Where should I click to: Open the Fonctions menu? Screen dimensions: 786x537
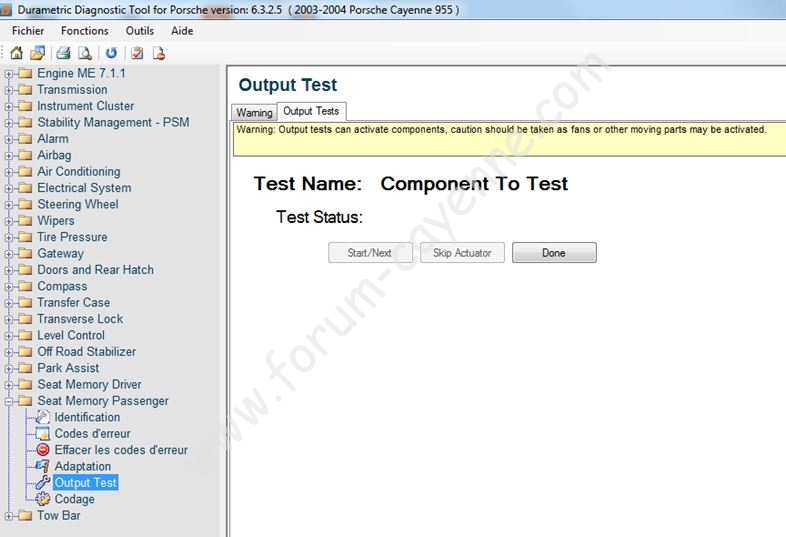click(x=85, y=31)
